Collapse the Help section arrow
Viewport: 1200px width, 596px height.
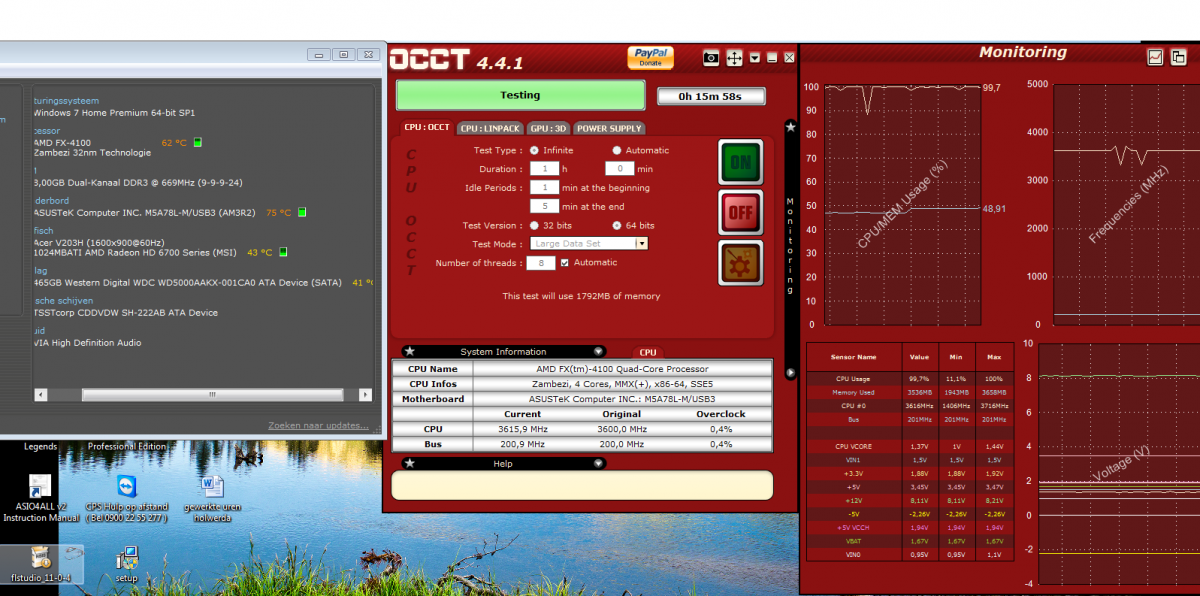click(x=598, y=464)
